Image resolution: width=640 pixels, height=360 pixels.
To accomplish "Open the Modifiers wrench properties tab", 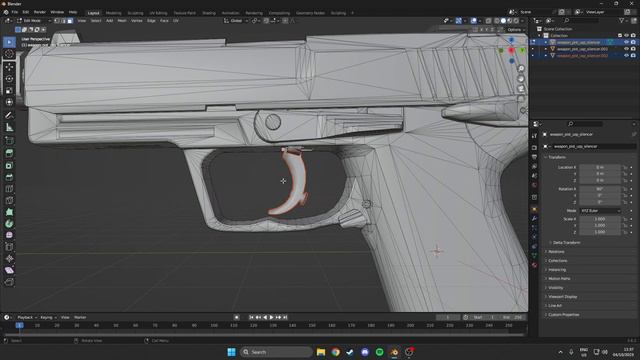I will 534,218.
